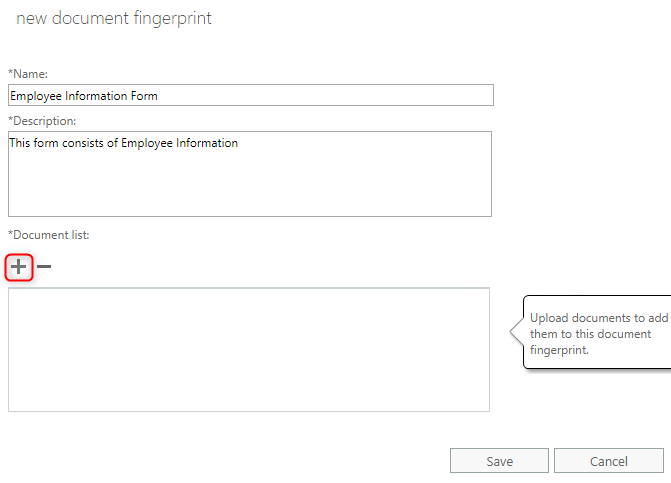Click the '*Document list:' label
This screenshot has height=483, width=671.
tap(49, 235)
